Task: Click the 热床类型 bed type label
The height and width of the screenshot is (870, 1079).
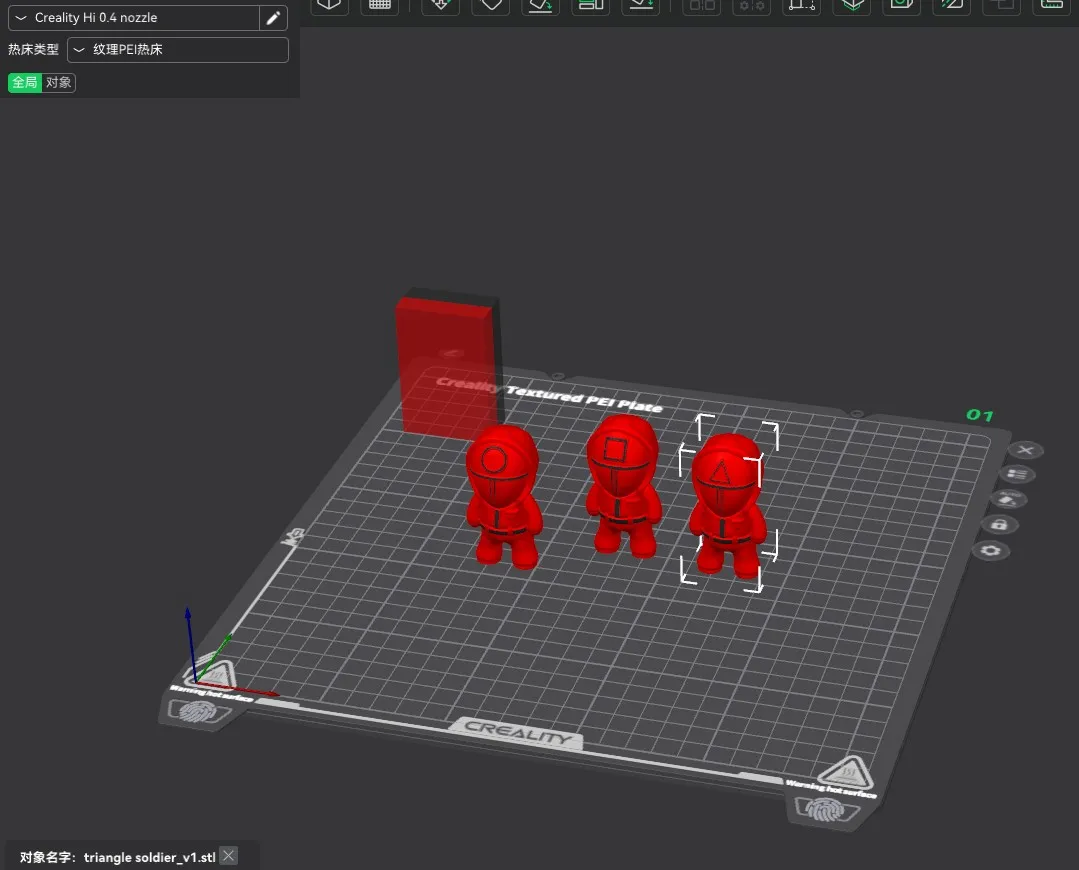Action: (33, 50)
